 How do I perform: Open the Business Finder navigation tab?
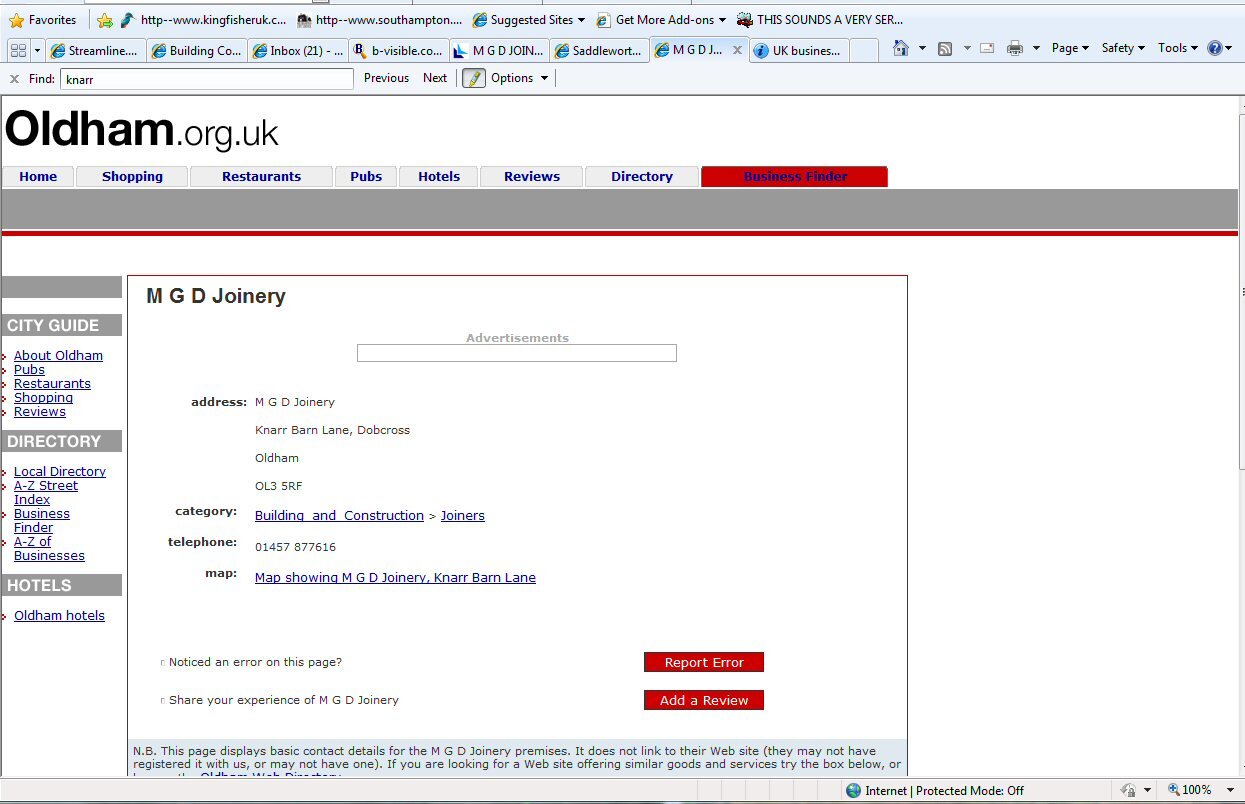point(794,177)
